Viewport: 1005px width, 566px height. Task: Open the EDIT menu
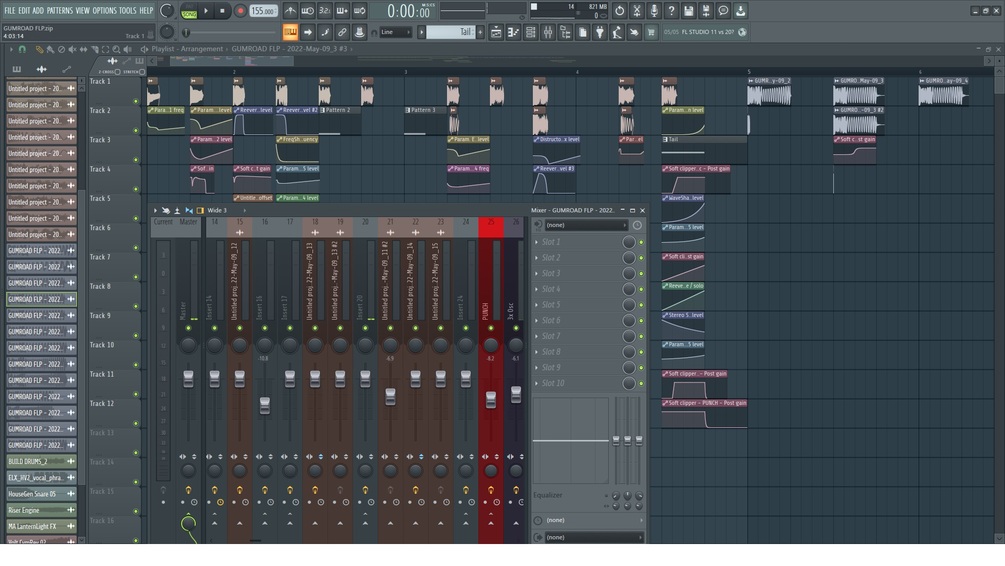click(24, 10)
